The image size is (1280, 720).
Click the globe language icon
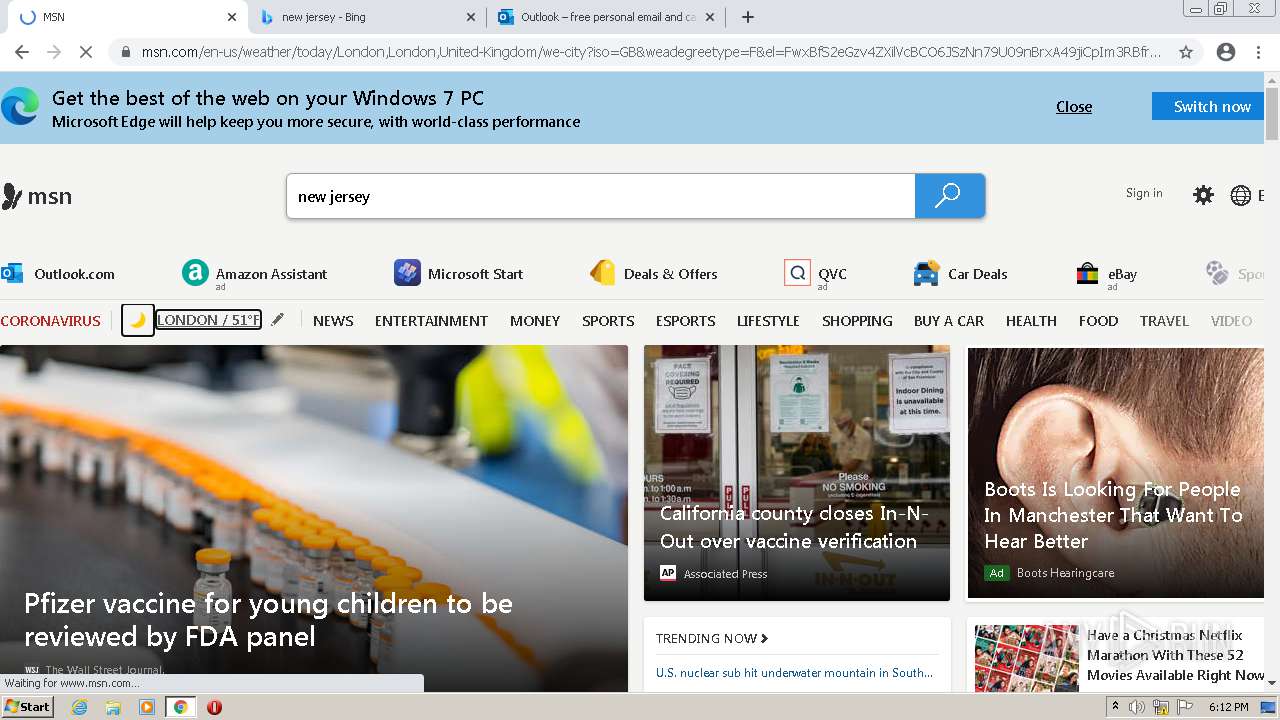1241,195
